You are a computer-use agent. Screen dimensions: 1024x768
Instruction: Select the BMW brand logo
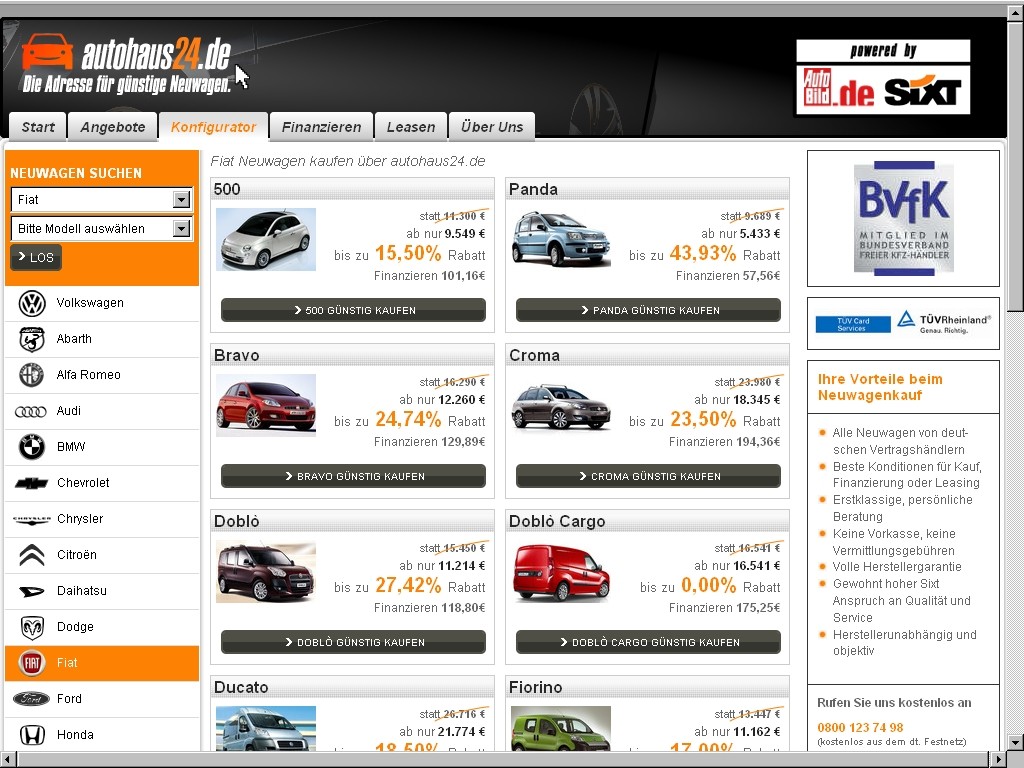coord(32,447)
